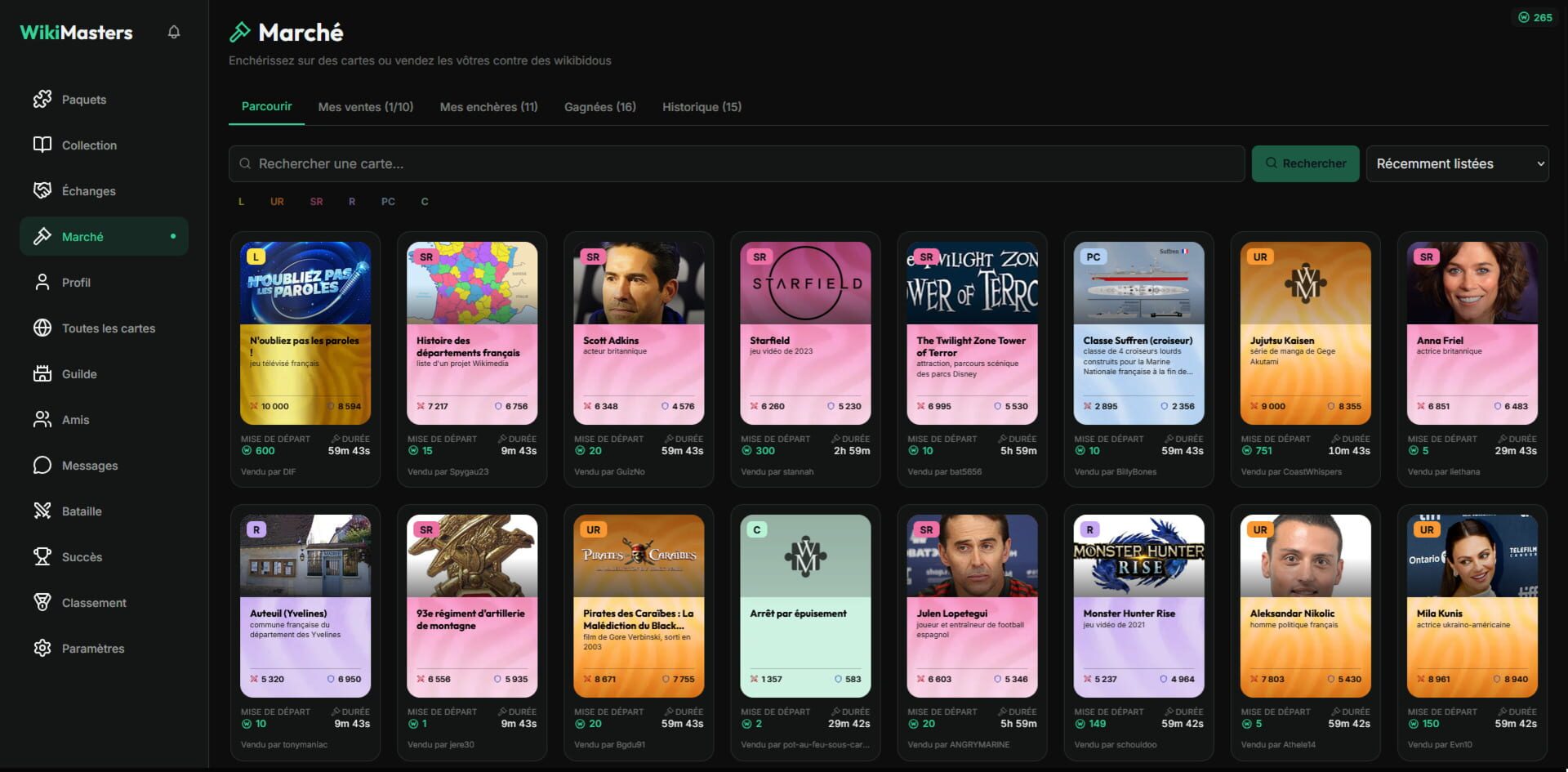
Task: Click the Amis people icon
Action: pos(42,419)
